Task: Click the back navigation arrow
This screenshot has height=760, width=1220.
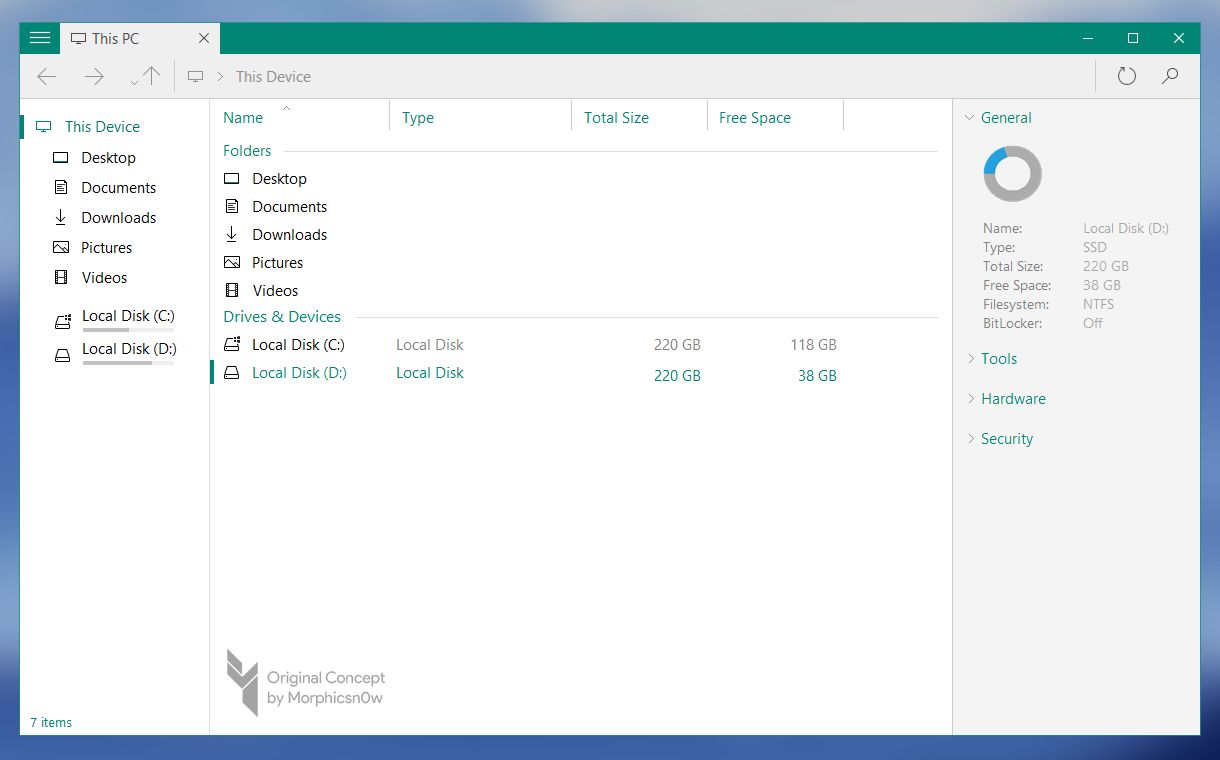Action: coord(46,76)
